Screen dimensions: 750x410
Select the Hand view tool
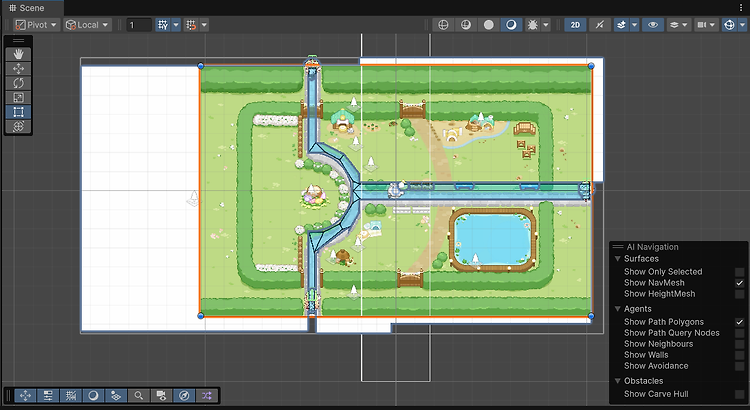[18, 54]
